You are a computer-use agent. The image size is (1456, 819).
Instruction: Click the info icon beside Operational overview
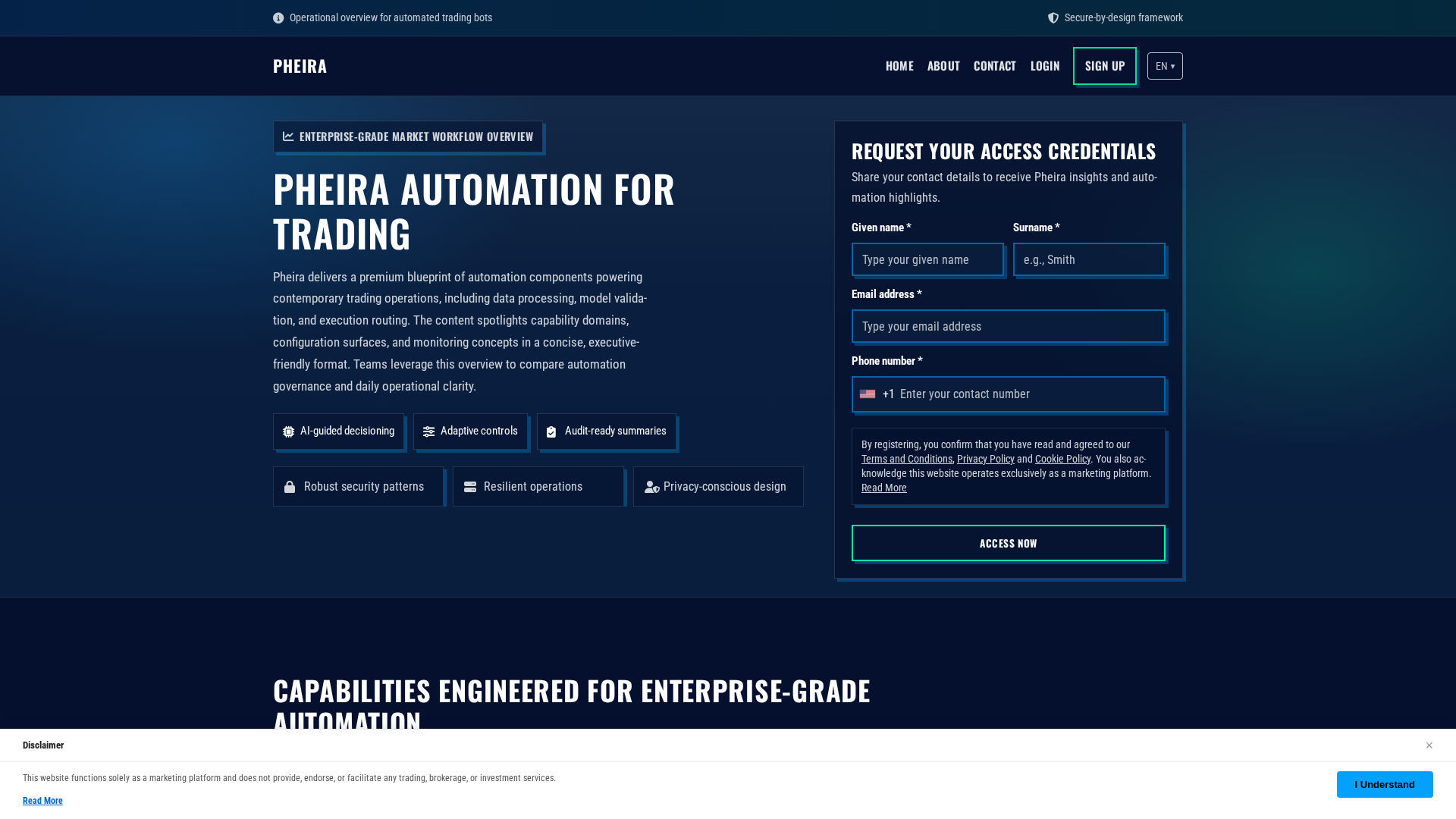pos(278,18)
